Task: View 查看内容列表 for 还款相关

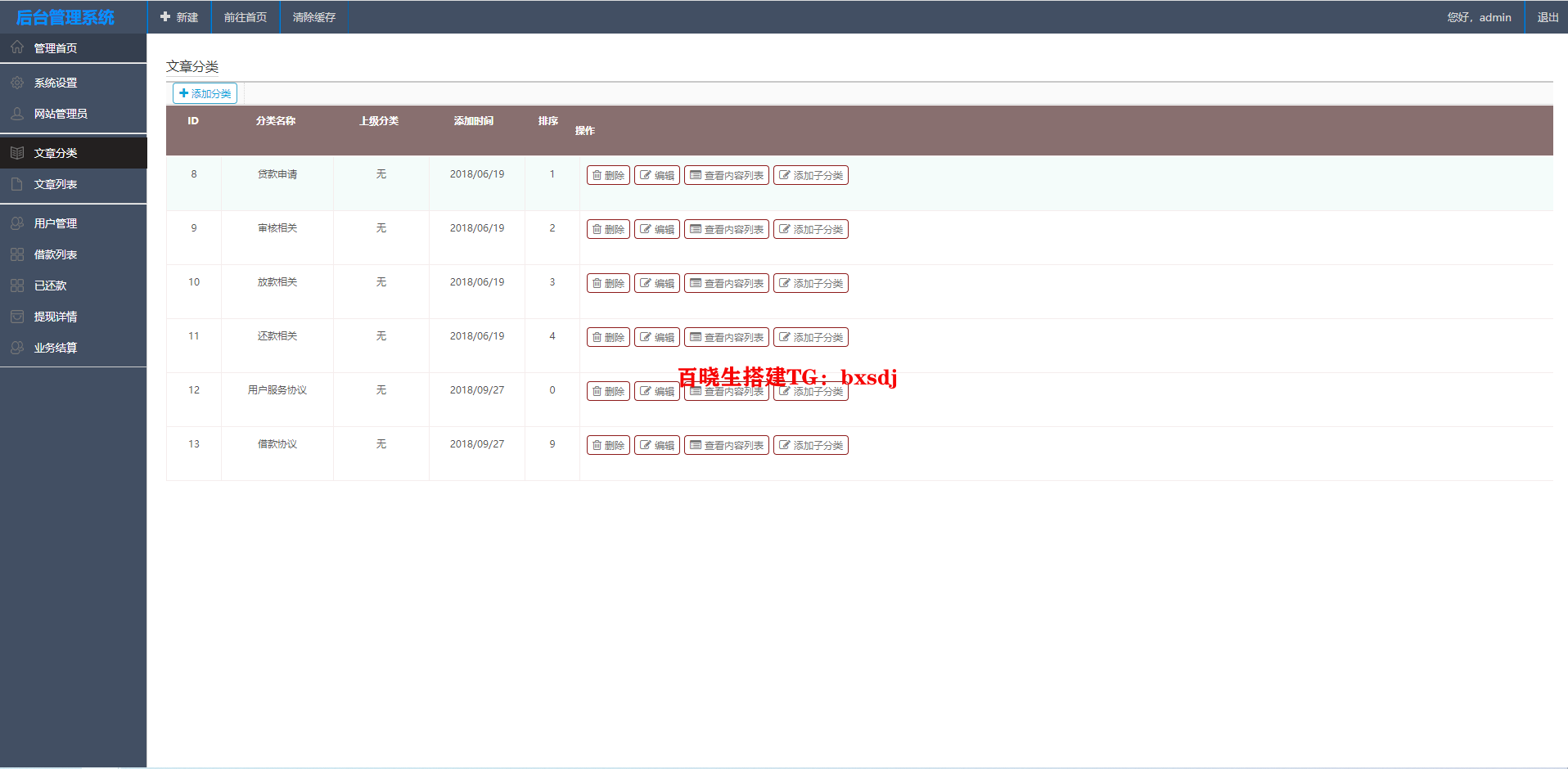Action: (727, 337)
